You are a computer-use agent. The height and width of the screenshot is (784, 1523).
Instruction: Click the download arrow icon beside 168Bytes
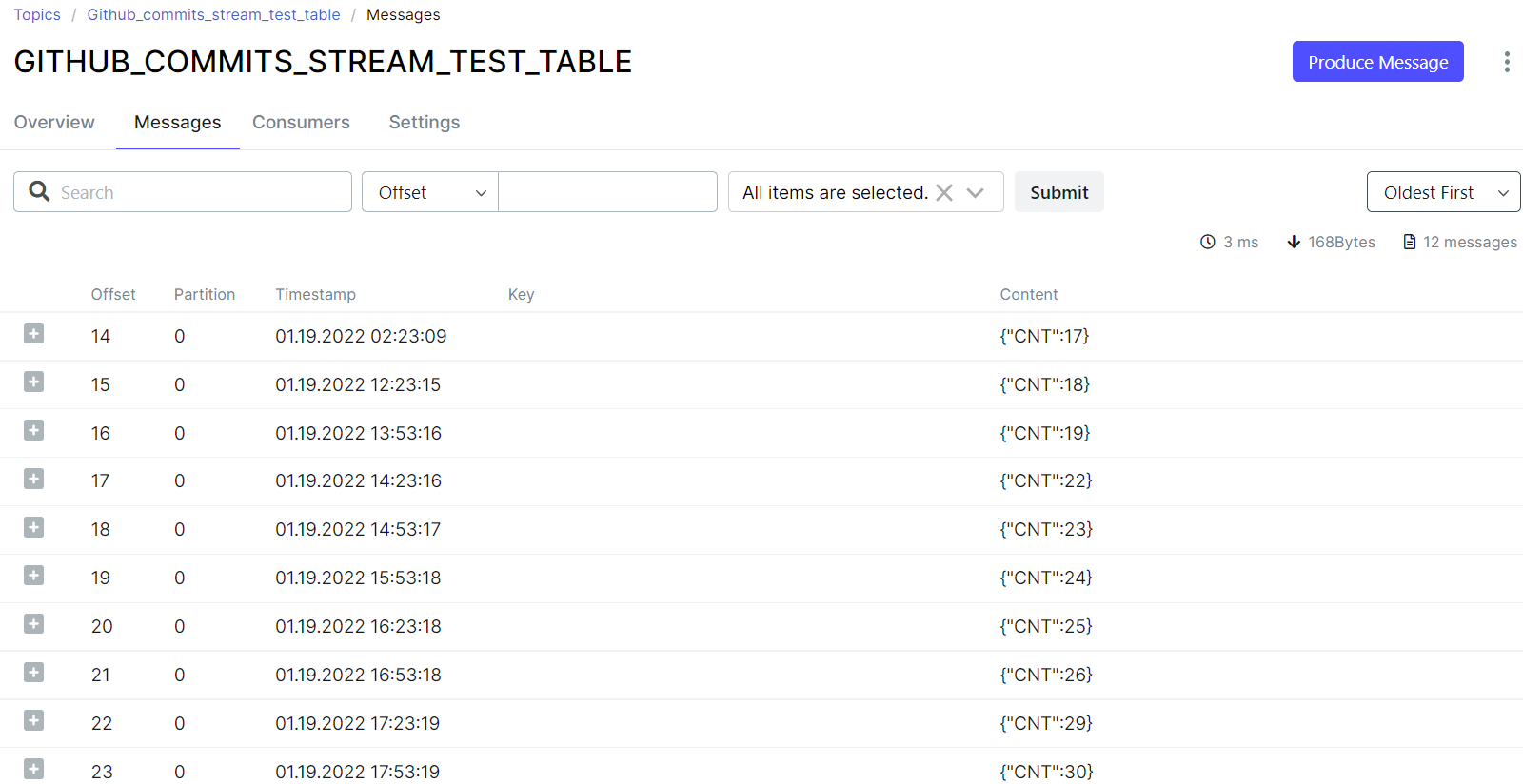point(1294,242)
